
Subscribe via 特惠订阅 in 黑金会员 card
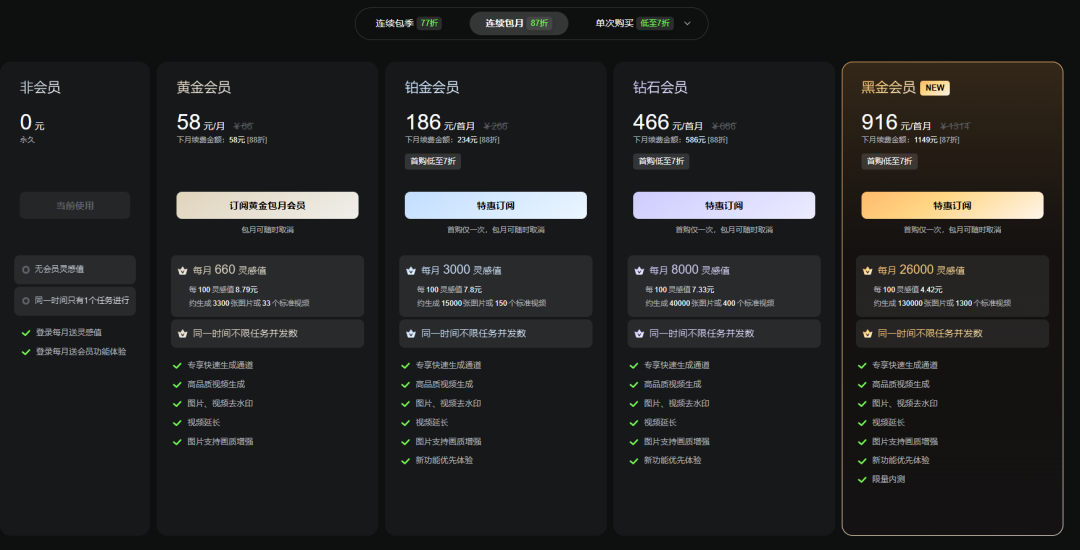pyautogui.click(x=952, y=205)
